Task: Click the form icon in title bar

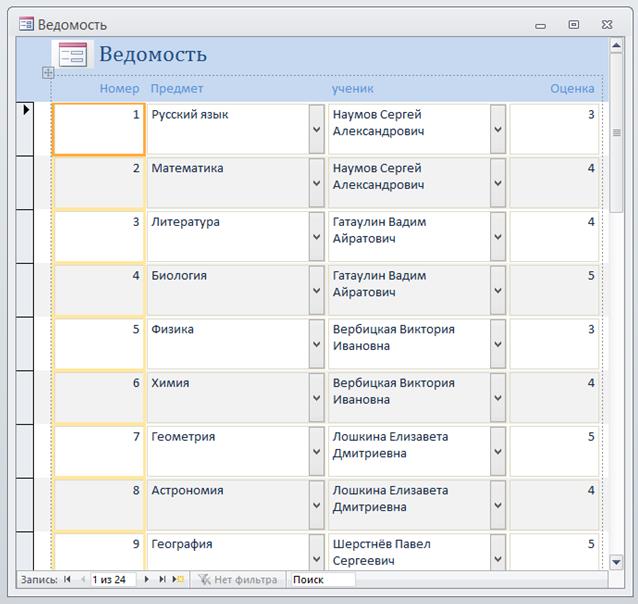Action: (26, 24)
